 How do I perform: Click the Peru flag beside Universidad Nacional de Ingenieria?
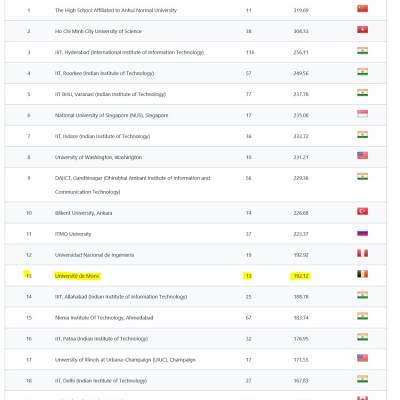coord(362,253)
